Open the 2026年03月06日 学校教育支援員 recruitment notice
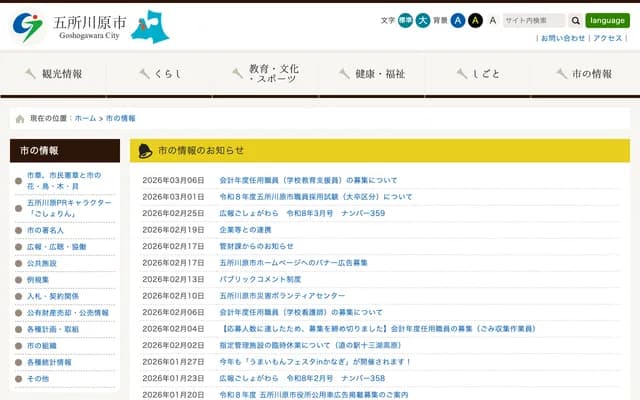Image resolution: width=640 pixels, height=400 pixels. [x=308, y=180]
